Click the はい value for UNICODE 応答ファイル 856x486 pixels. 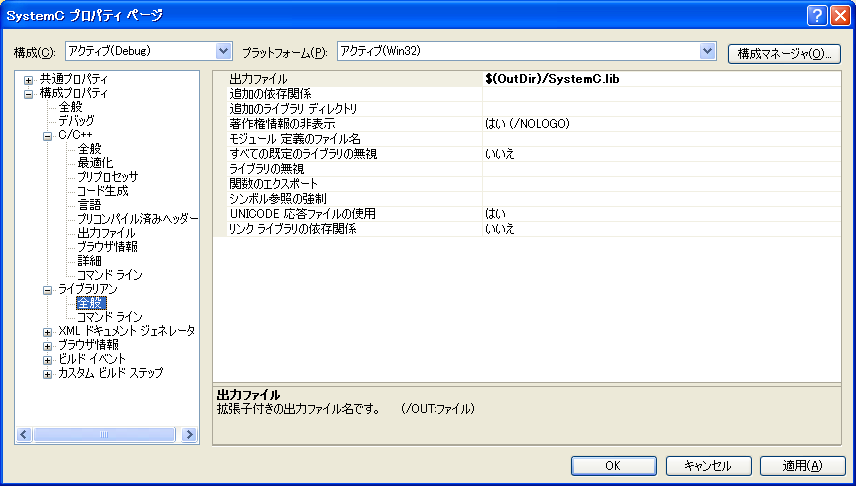pos(495,214)
